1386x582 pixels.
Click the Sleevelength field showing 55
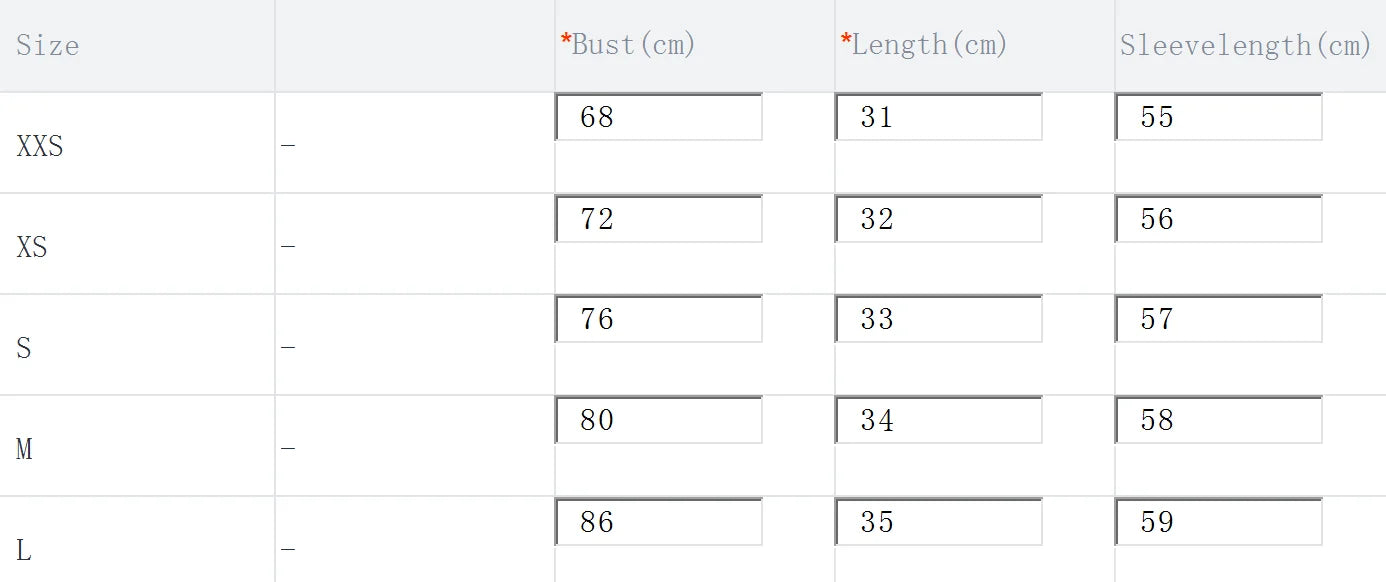pos(1218,117)
